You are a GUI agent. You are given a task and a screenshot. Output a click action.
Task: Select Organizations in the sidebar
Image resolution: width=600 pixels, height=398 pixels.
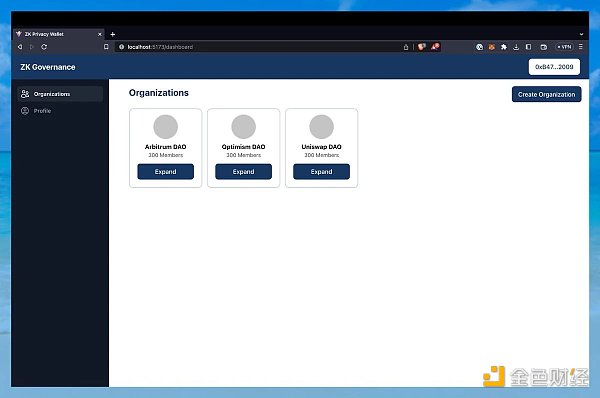tap(60, 94)
